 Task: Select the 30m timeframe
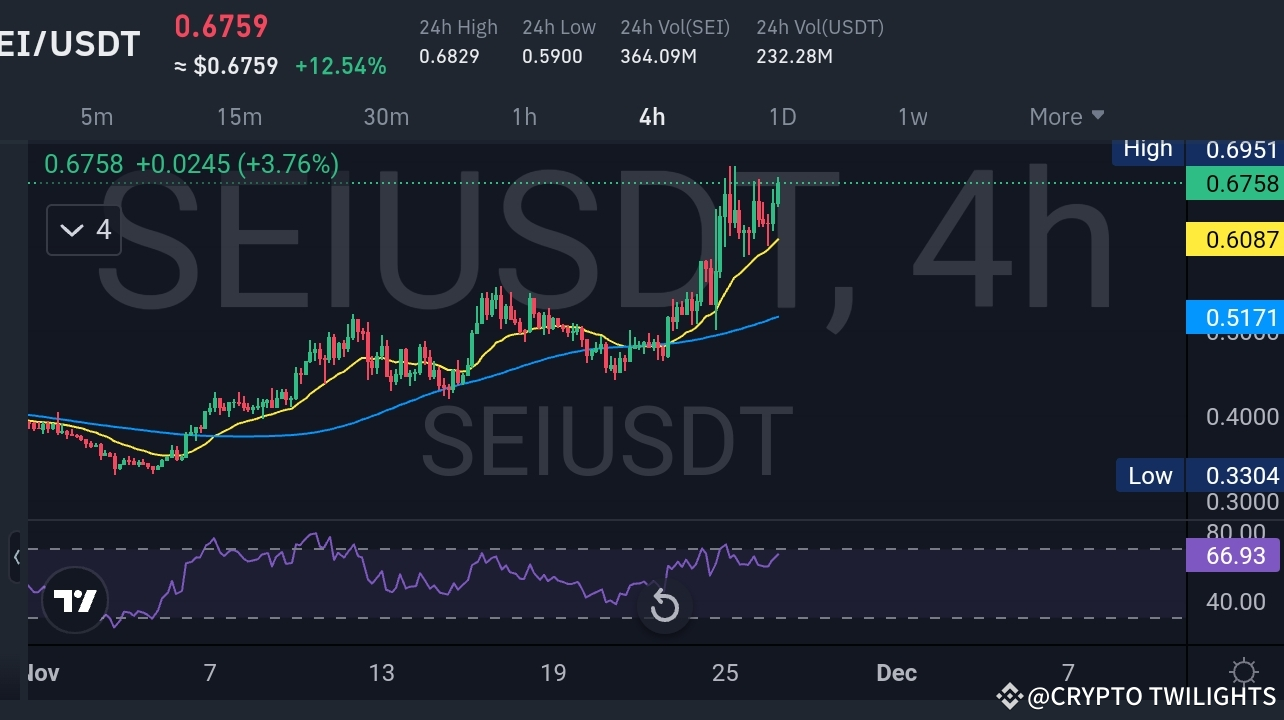coord(386,117)
